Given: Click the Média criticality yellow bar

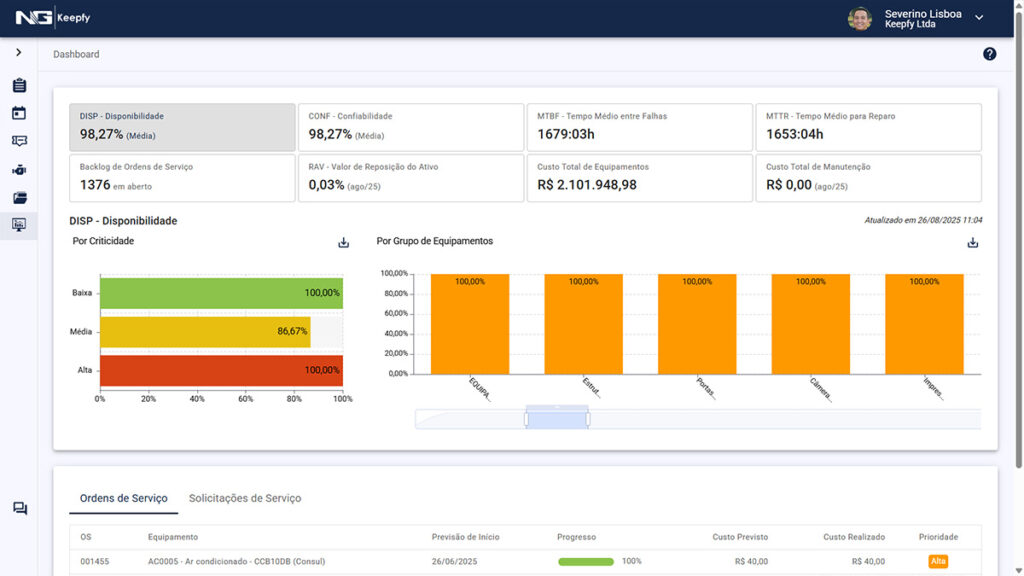Looking at the screenshot, I should click(x=205, y=332).
